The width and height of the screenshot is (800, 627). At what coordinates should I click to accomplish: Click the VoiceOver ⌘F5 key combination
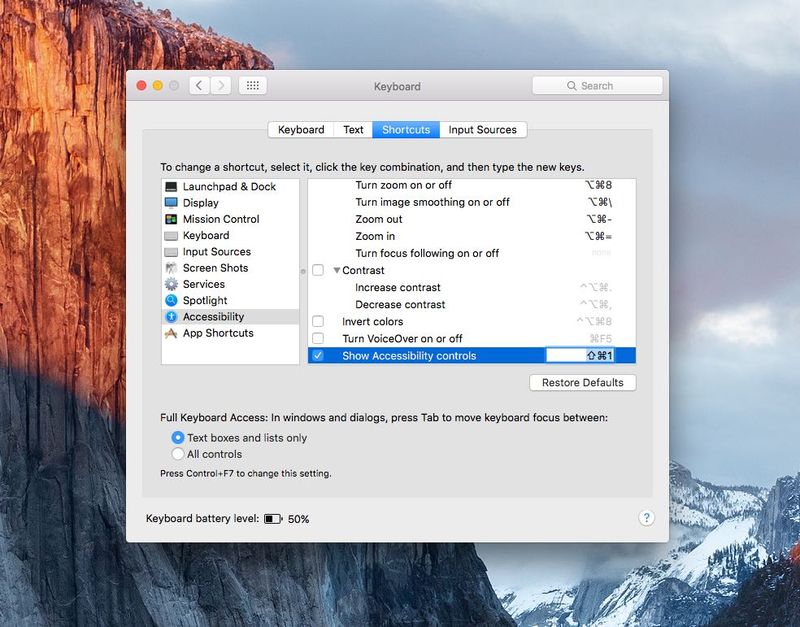[x=601, y=338]
